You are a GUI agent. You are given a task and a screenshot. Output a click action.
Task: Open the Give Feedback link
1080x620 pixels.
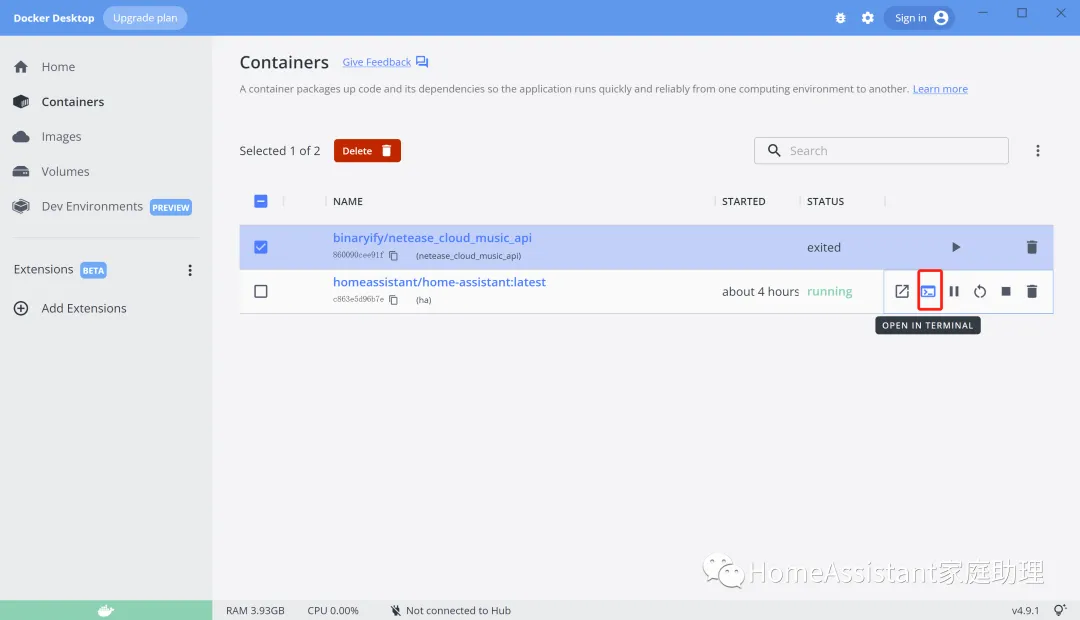[x=377, y=62]
